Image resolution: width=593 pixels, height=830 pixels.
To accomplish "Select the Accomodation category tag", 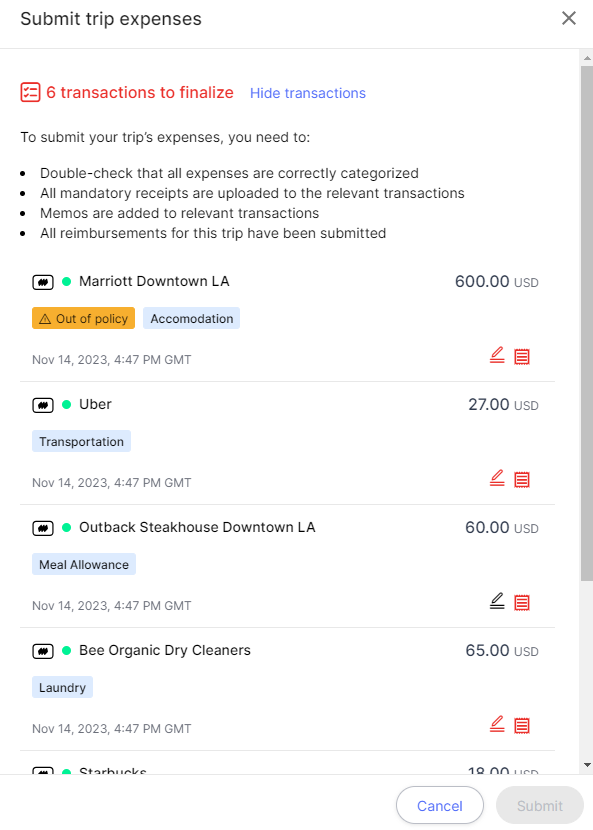I will click(191, 318).
